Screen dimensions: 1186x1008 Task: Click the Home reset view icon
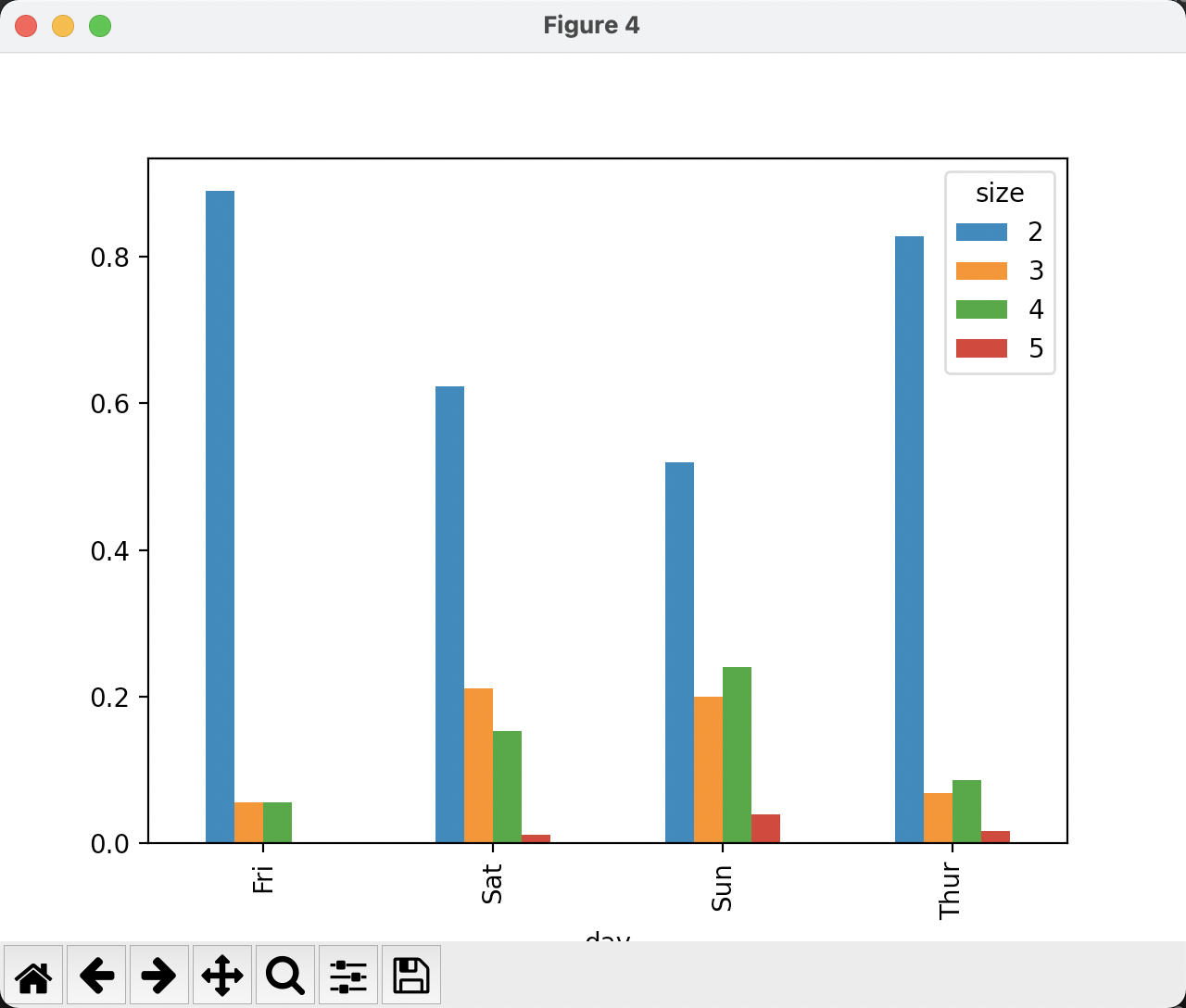click(33, 975)
